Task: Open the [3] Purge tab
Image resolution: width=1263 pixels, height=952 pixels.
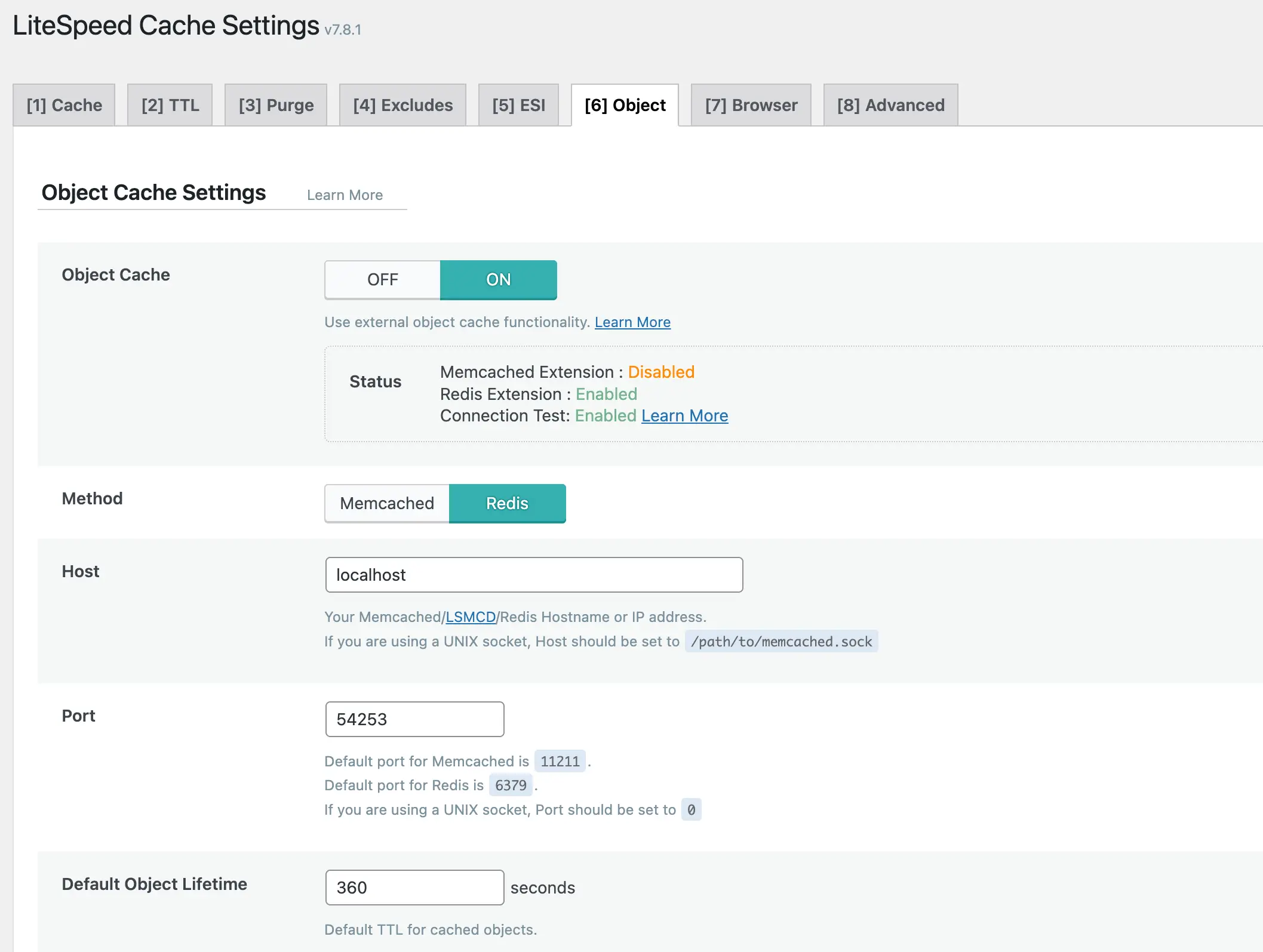Action: tap(276, 105)
